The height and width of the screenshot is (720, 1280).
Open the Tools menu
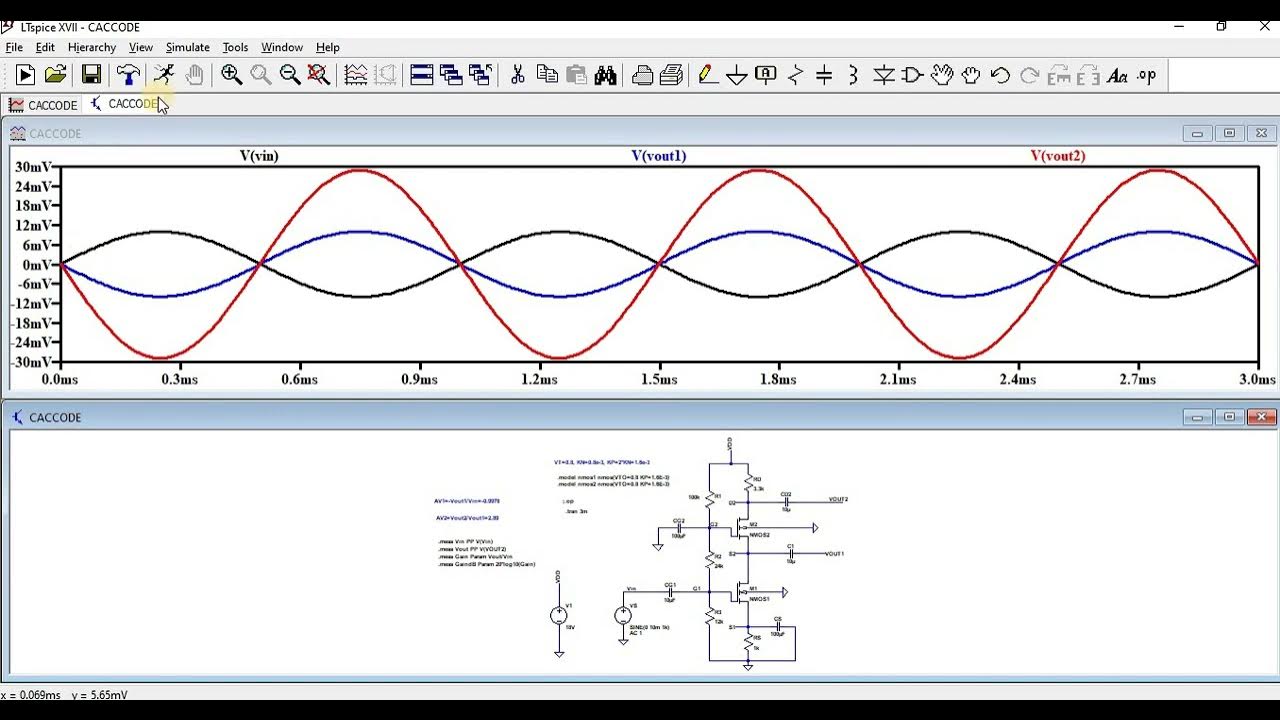coord(235,47)
